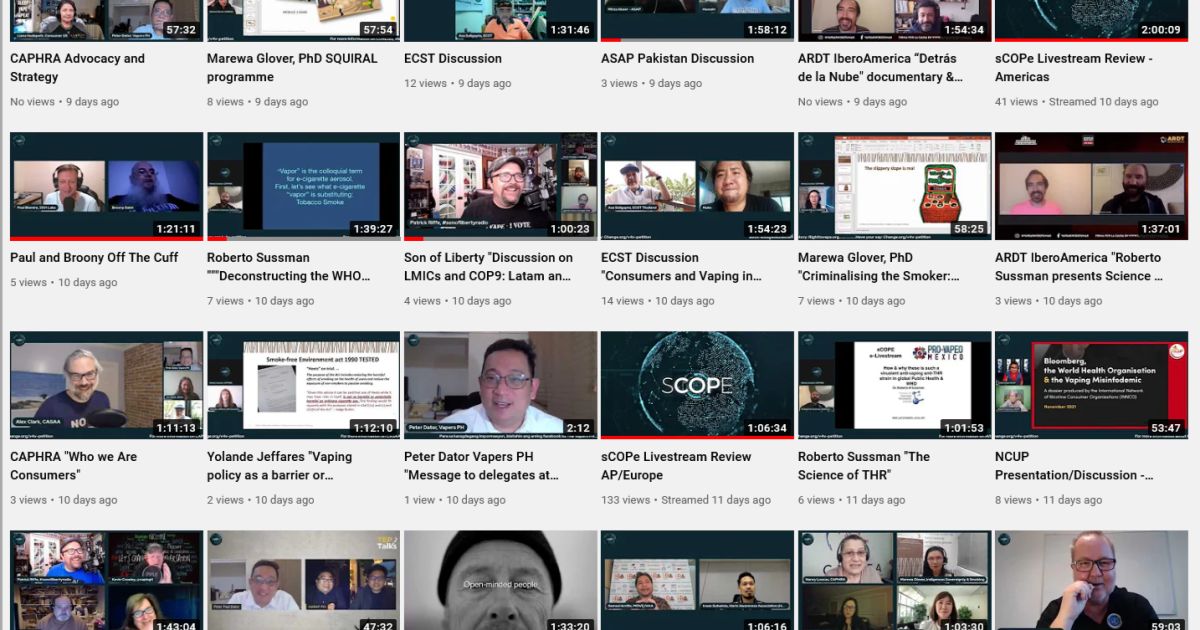The height and width of the screenshot is (630, 1200).
Task: Play sCOPe Livestream Review AP/Europe thumbnail
Action: click(697, 386)
